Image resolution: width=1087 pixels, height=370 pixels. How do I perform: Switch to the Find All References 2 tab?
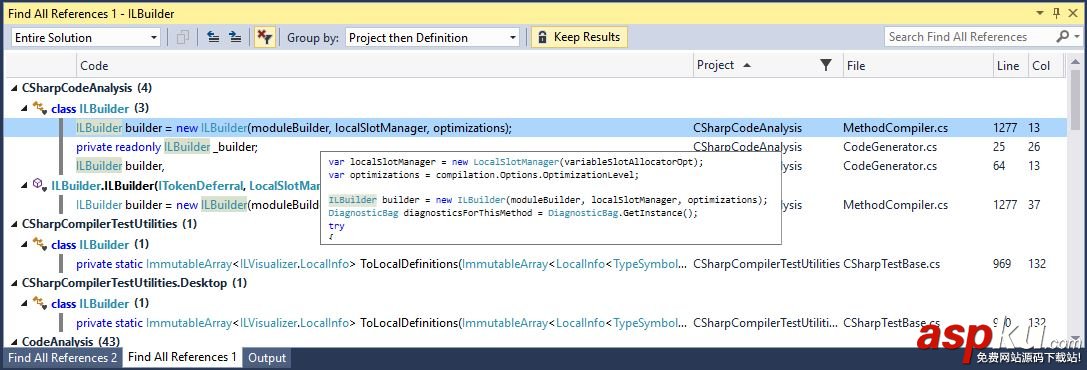click(x=63, y=358)
